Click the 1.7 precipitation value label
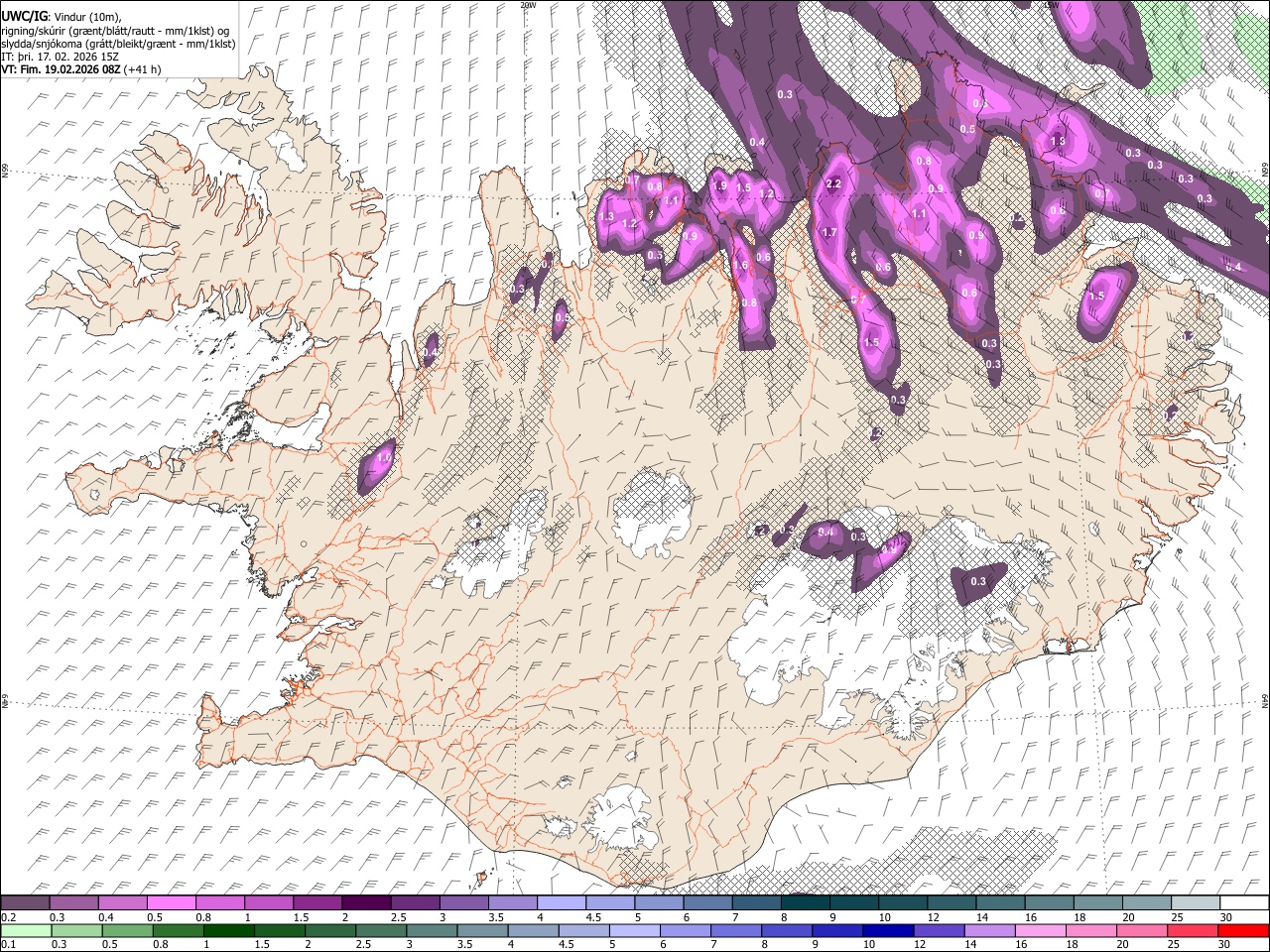1270x952 pixels. [x=830, y=233]
